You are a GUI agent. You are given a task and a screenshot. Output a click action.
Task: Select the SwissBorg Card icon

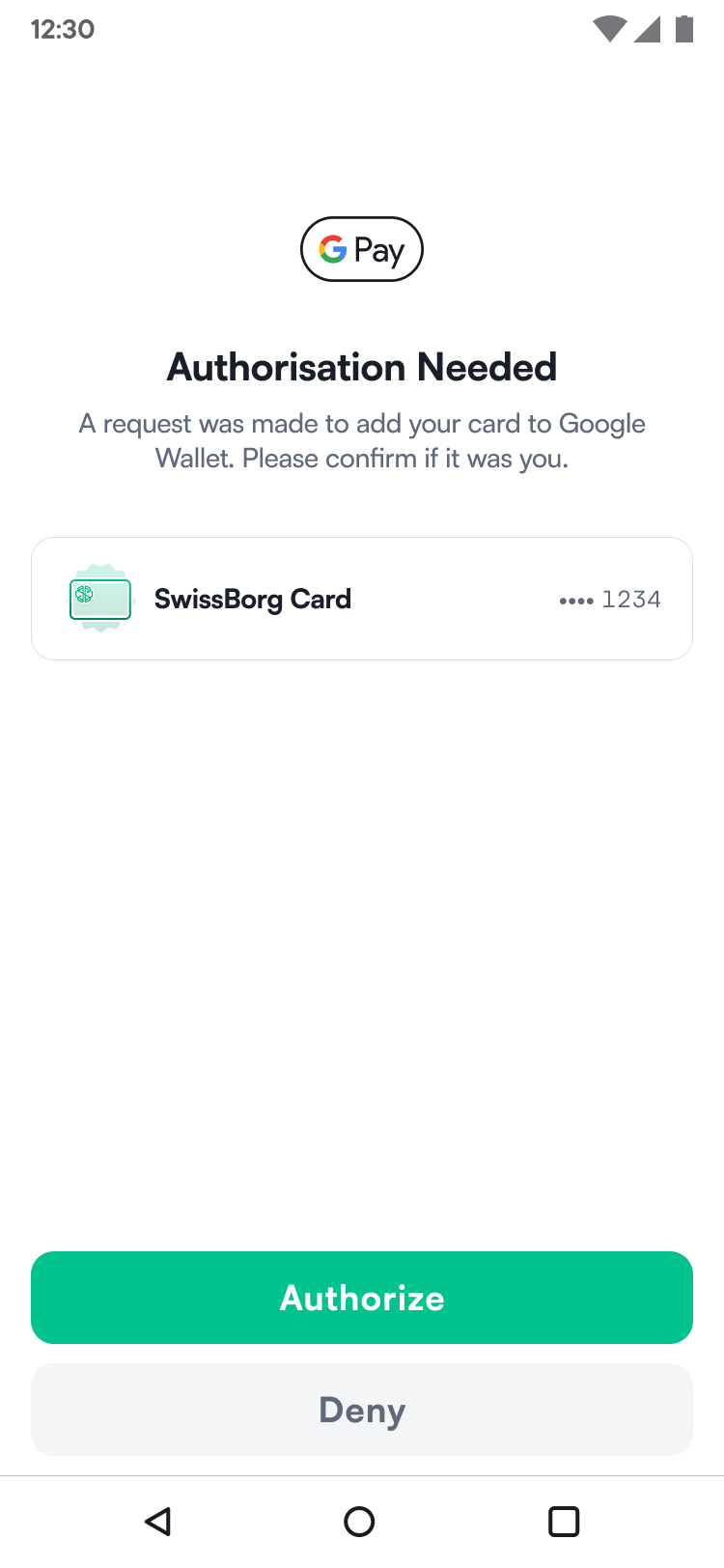pos(99,599)
